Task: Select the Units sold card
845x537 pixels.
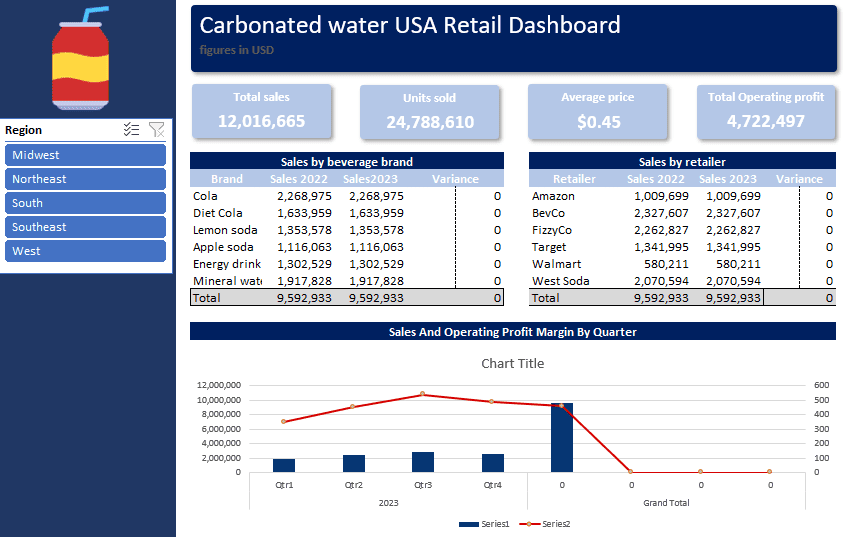Action: click(430, 112)
